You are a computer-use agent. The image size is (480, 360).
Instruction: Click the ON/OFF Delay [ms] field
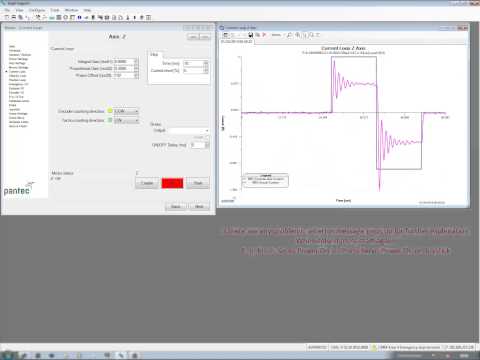pos(198,145)
